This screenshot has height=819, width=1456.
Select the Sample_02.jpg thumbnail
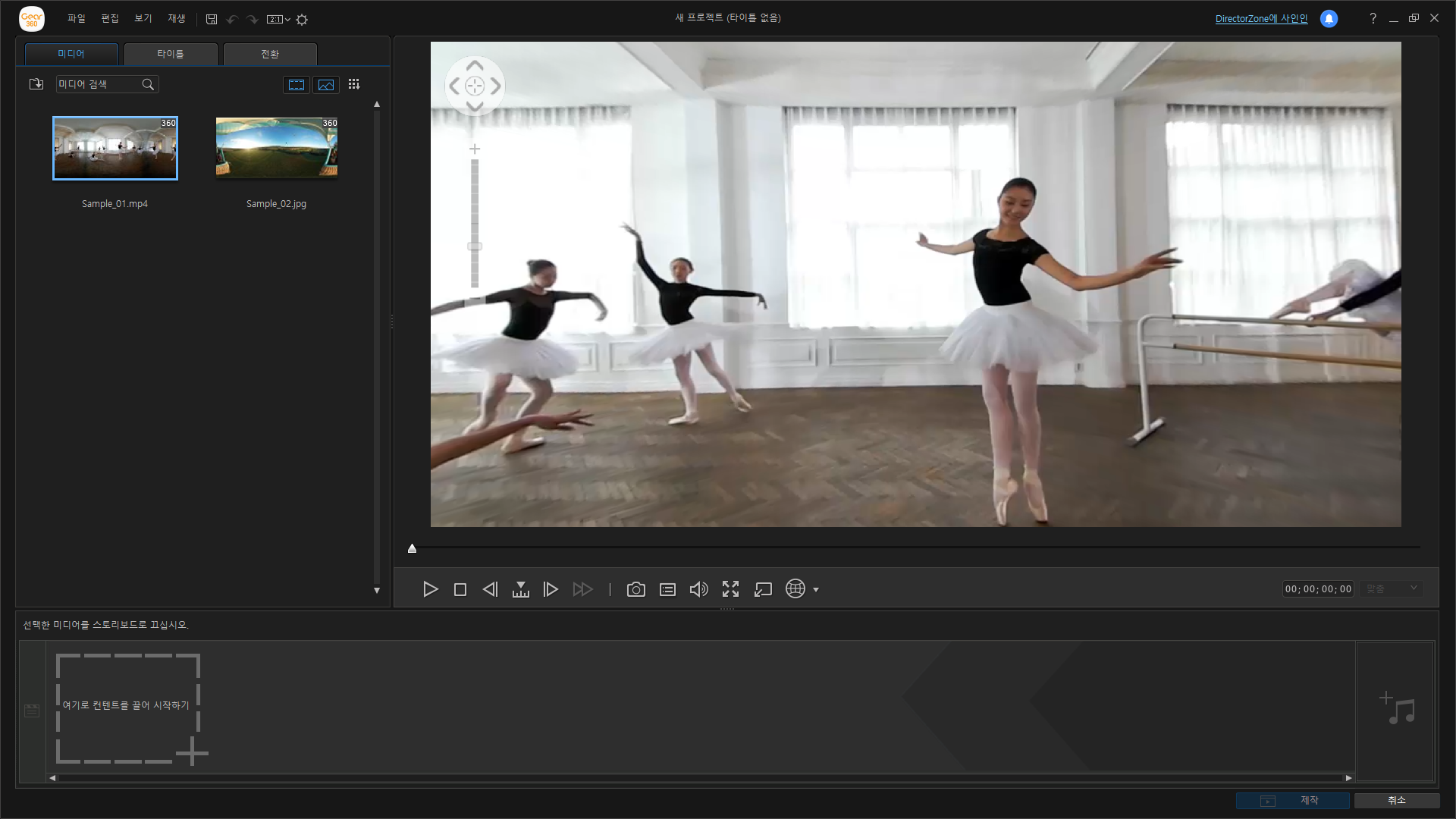(x=276, y=148)
